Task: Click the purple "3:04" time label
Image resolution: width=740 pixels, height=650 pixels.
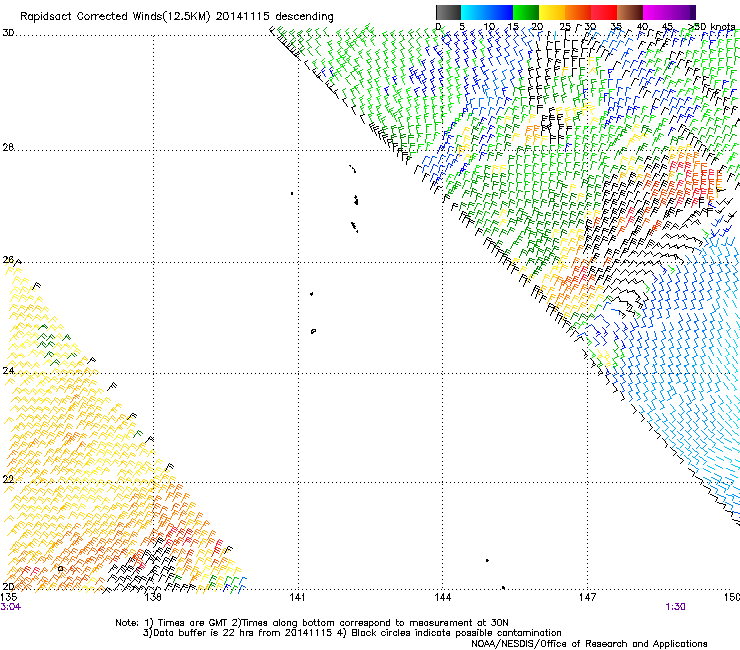Action: [x=10, y=607]
